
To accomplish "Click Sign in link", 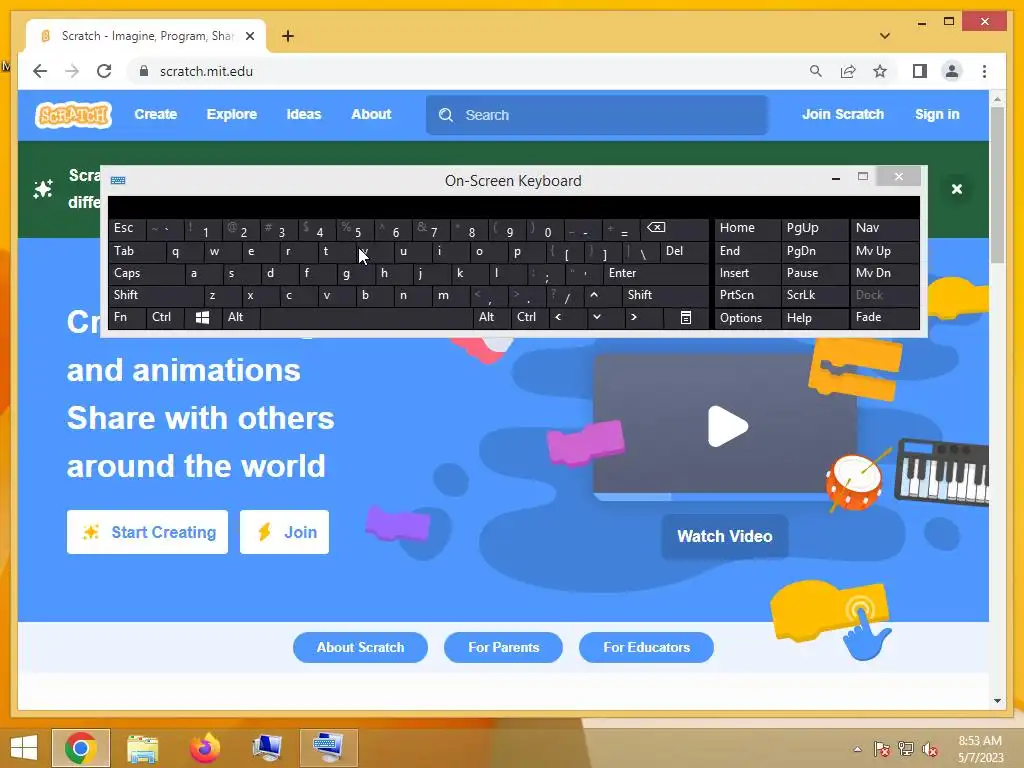I will coord(936,114).
